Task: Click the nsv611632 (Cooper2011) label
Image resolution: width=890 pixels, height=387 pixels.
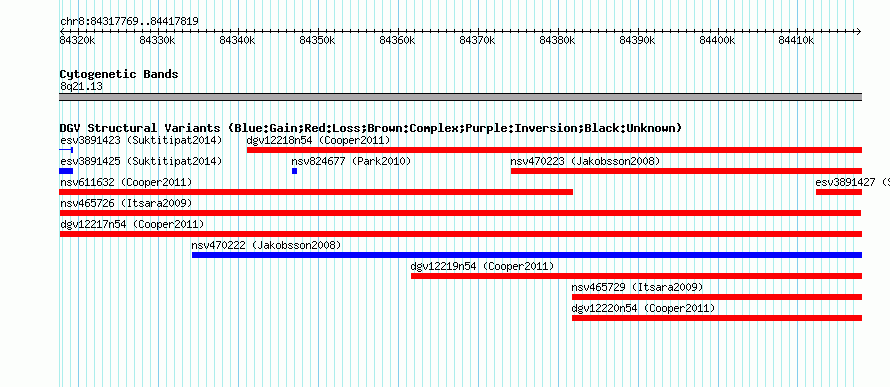Action: pyautogui.click(x=126, y=182)
